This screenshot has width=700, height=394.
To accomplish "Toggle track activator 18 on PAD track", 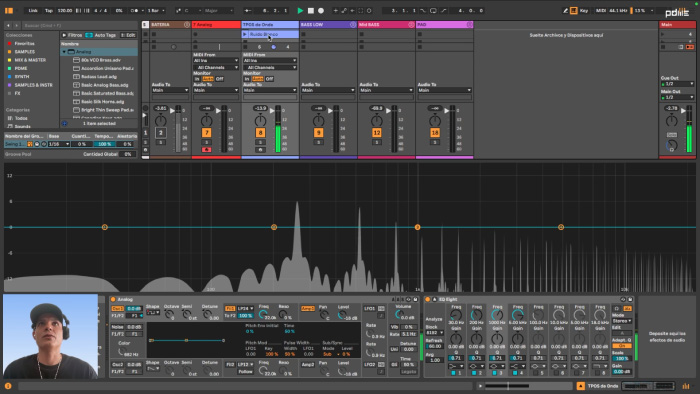I will click(435, 133).
